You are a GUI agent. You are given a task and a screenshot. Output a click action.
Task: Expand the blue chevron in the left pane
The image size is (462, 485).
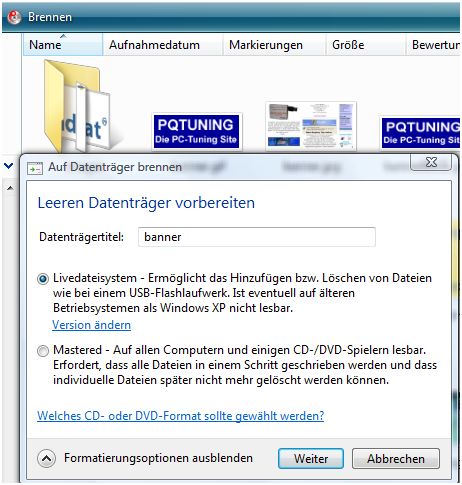pos(9,165)
